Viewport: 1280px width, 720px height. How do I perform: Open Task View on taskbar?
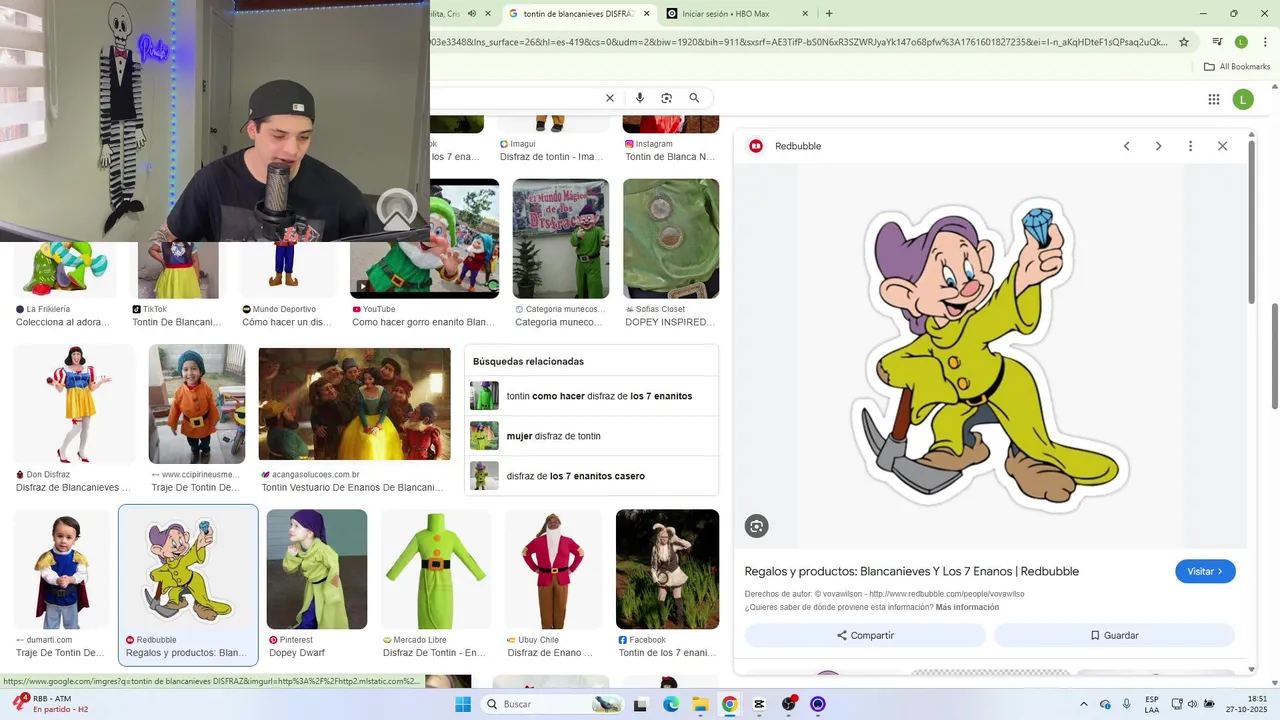640,704
